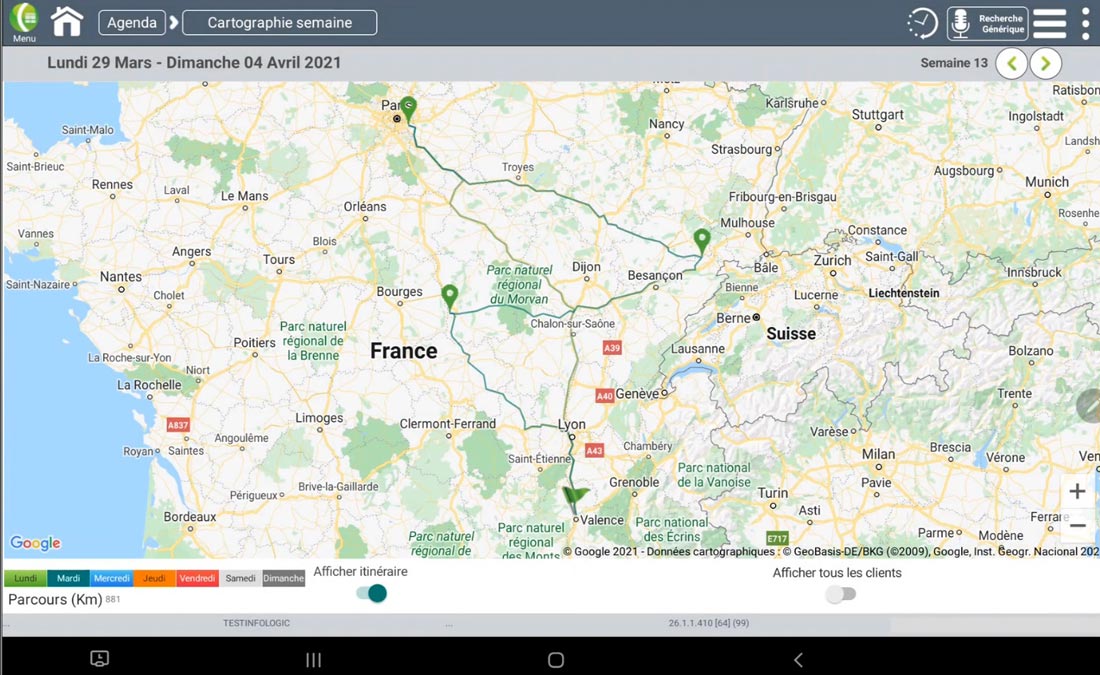Click the Munich label on the map
1100x675 pixels.
point(1047,182)
